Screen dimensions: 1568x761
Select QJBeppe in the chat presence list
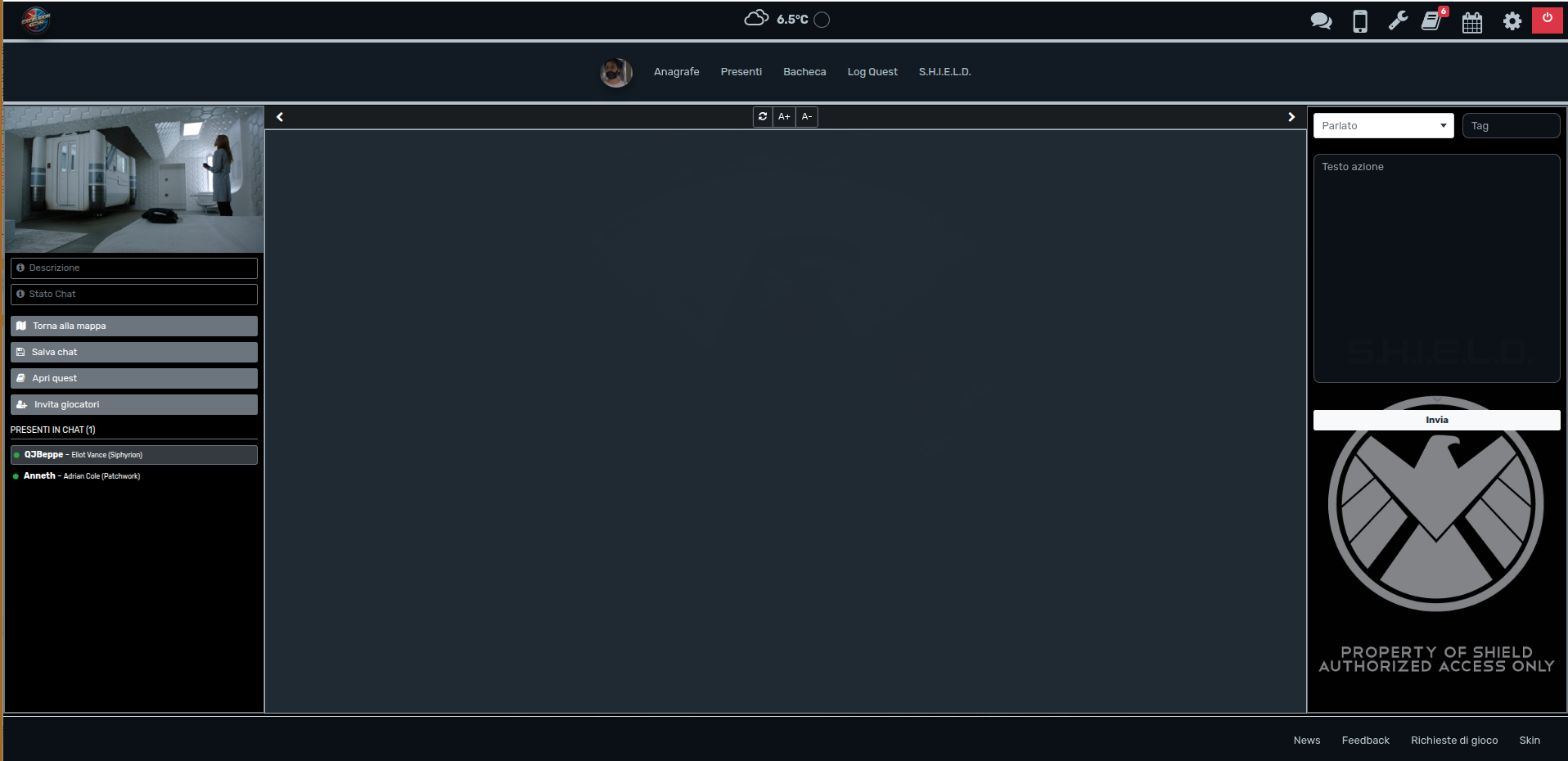(x=134, y=455)
